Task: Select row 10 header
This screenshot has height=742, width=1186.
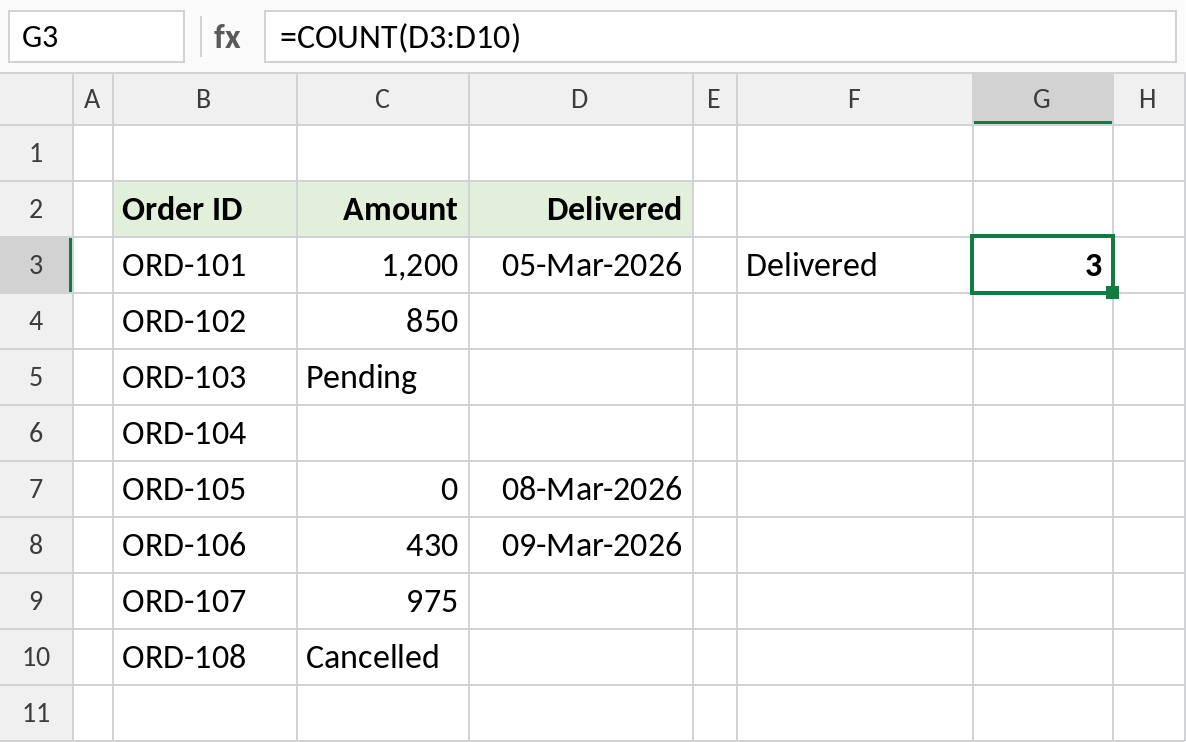Action: coord(36,657)
